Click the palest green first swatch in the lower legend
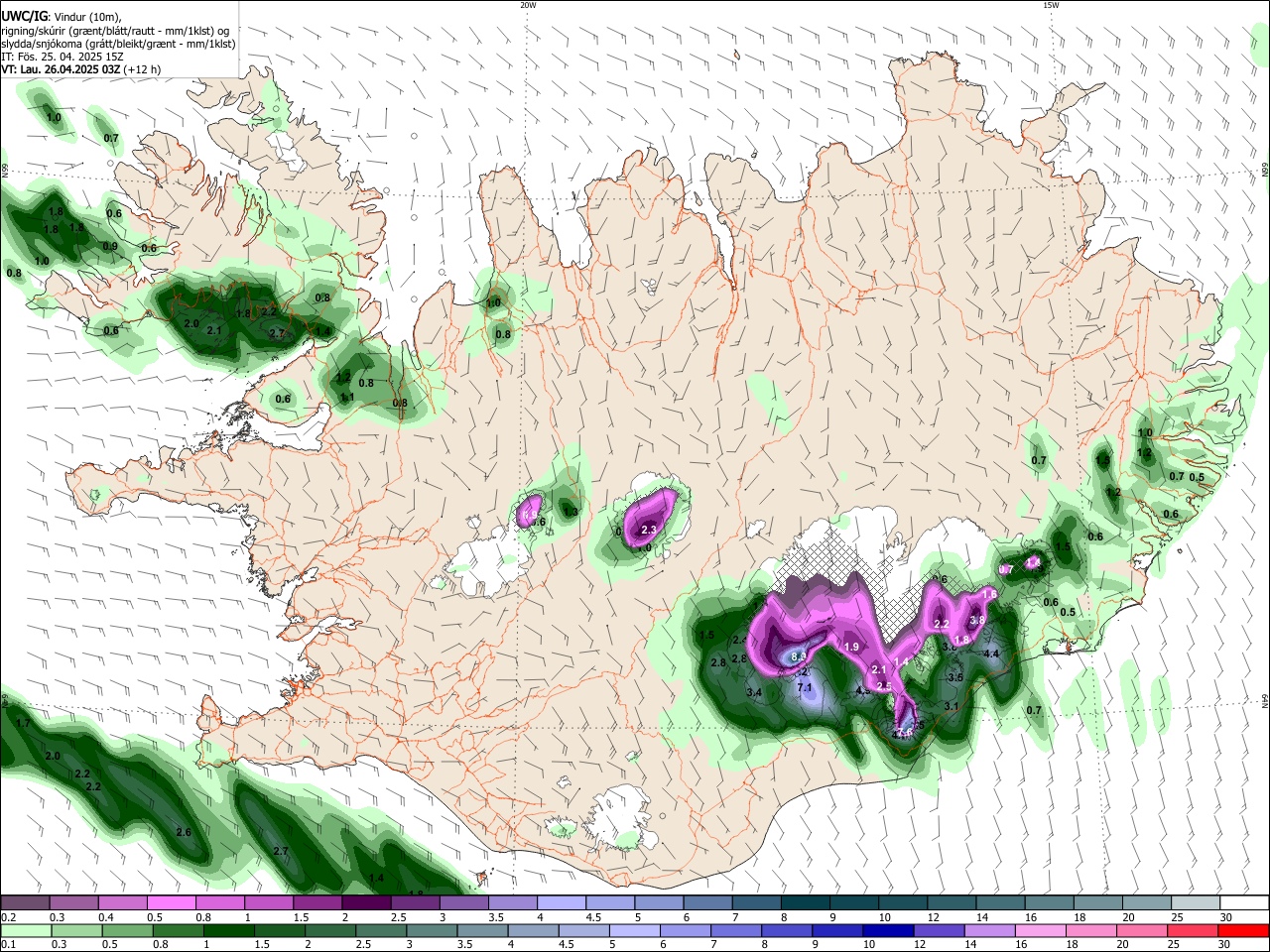1270x952 pixels. click(x=27, y=930)
